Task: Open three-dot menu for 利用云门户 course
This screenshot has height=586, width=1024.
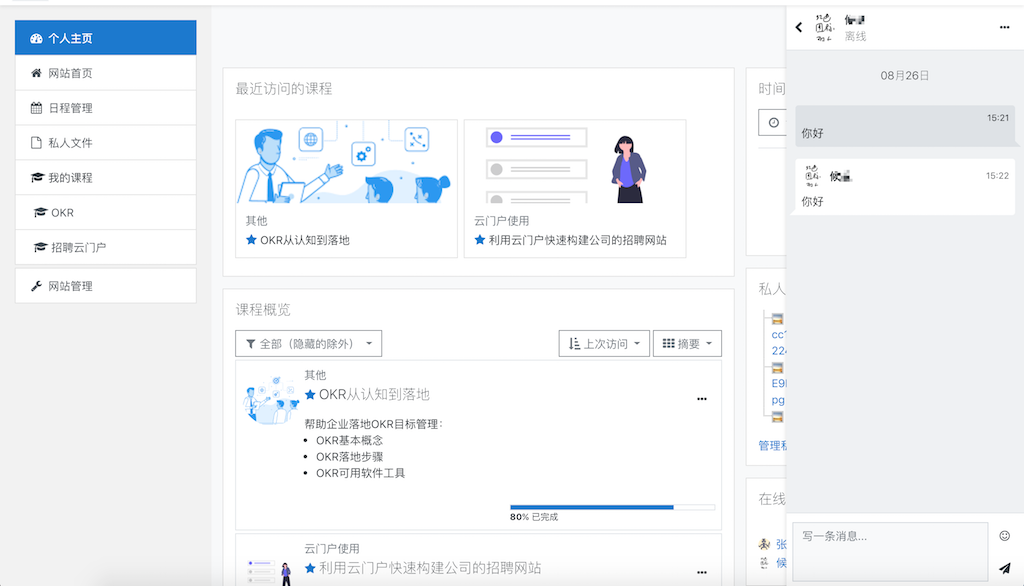Action: pyautogui.click(x=701, y=572)
